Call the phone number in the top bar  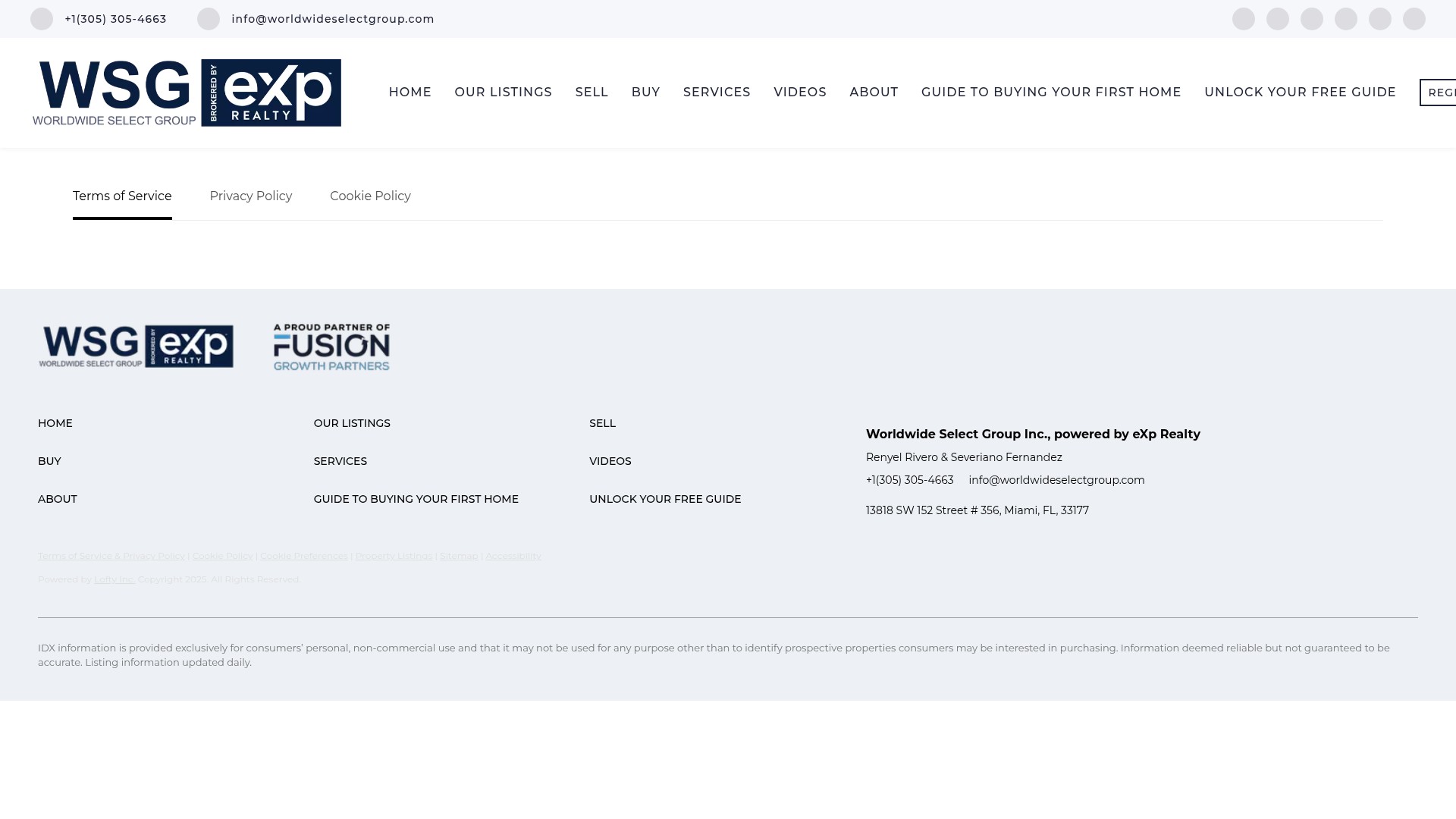pos(115,19)
